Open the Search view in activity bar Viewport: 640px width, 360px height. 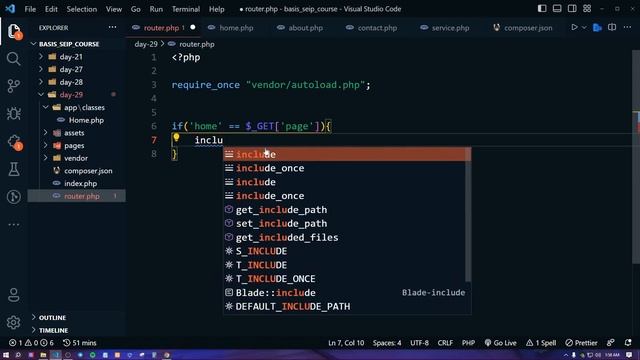13,59
